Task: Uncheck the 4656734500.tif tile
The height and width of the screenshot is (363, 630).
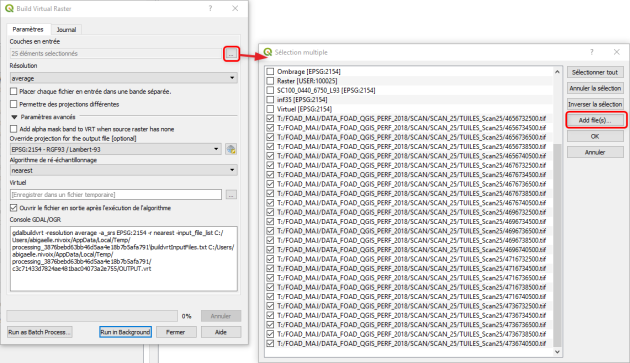Action: 270,128
